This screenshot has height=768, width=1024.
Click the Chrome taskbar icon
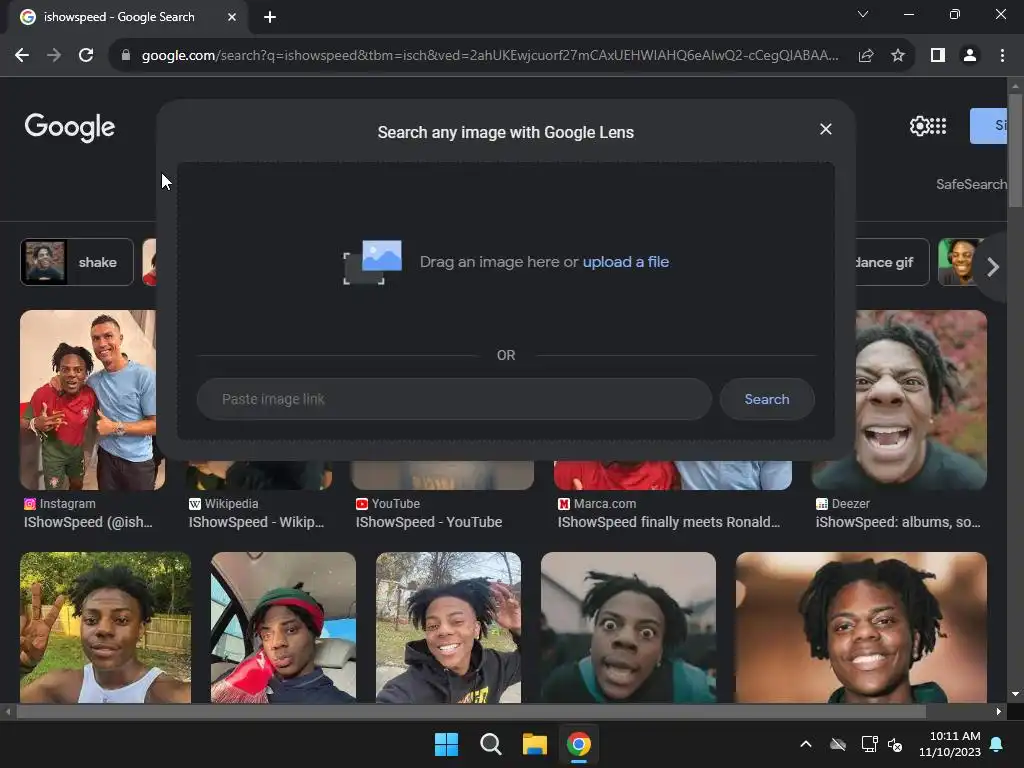(x=579, y=744)
